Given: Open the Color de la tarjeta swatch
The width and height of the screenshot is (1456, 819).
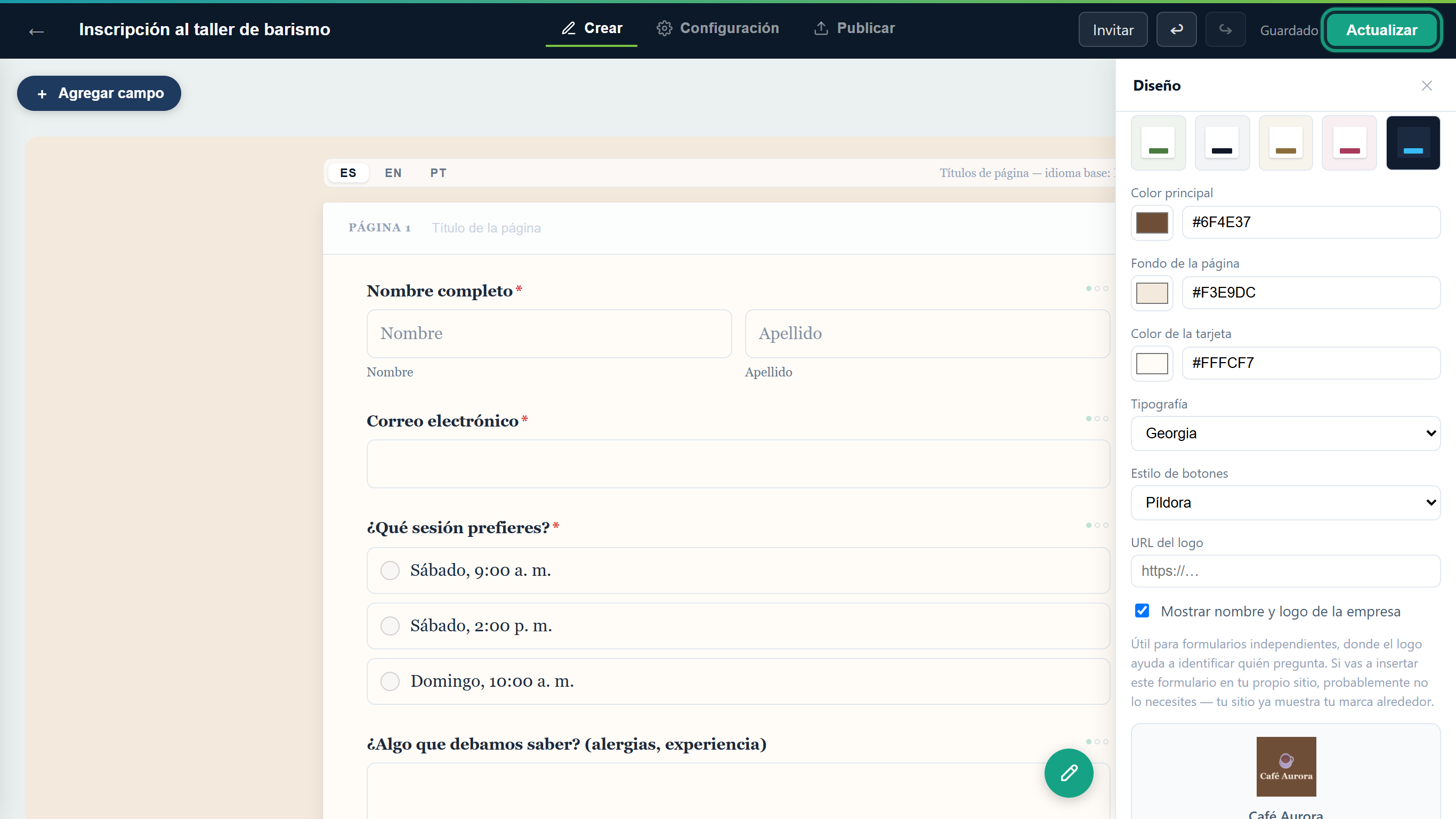Looking at the screenshot, I should pos(1152,363).
